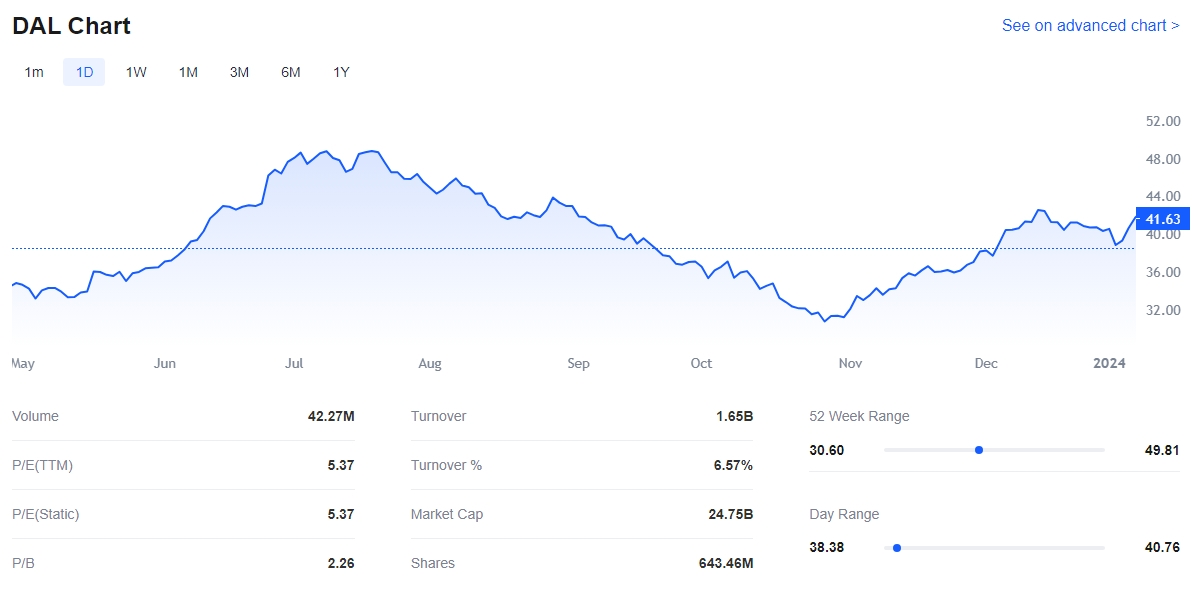
Task: View the 1Y yearly chart
Action: pos(341,72)
